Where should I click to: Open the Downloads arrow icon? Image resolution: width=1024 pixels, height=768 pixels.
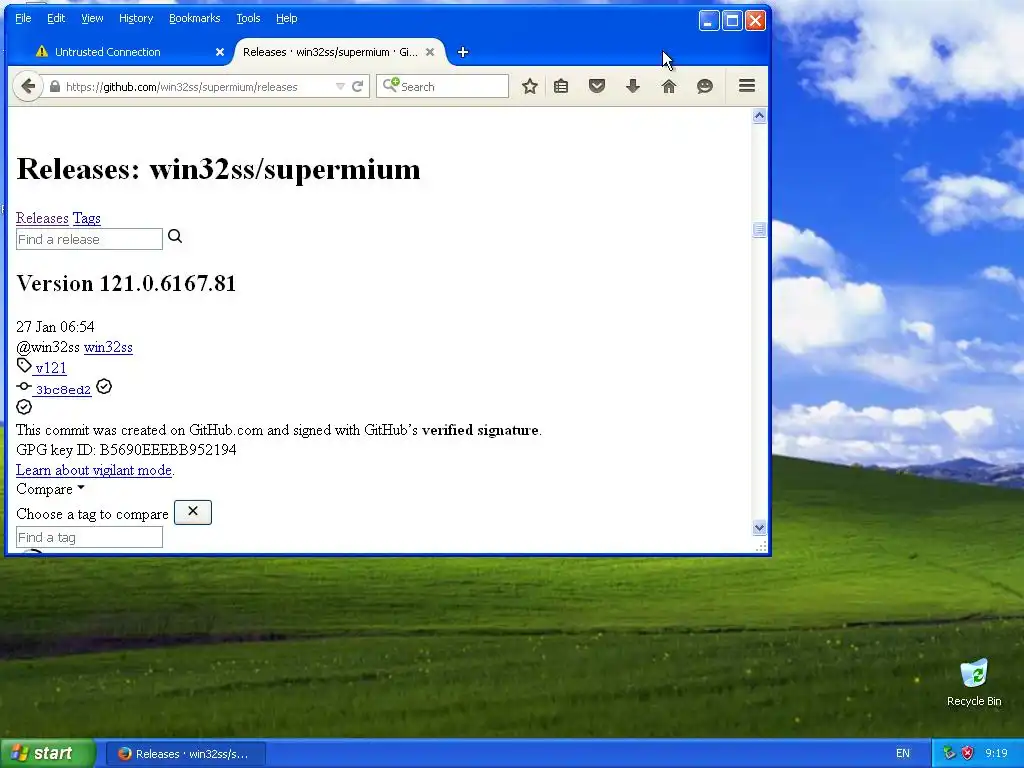[x=633, y=86]
